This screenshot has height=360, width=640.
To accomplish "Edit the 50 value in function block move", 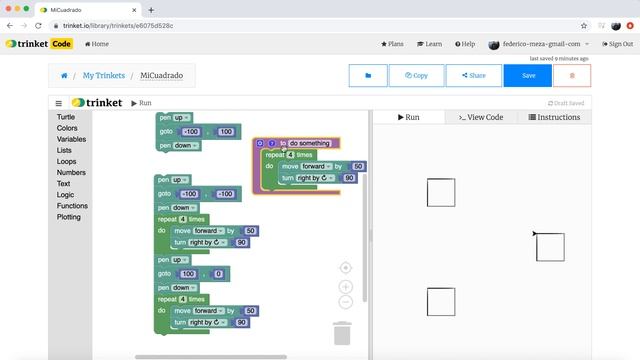I will (x=358, y=167).
